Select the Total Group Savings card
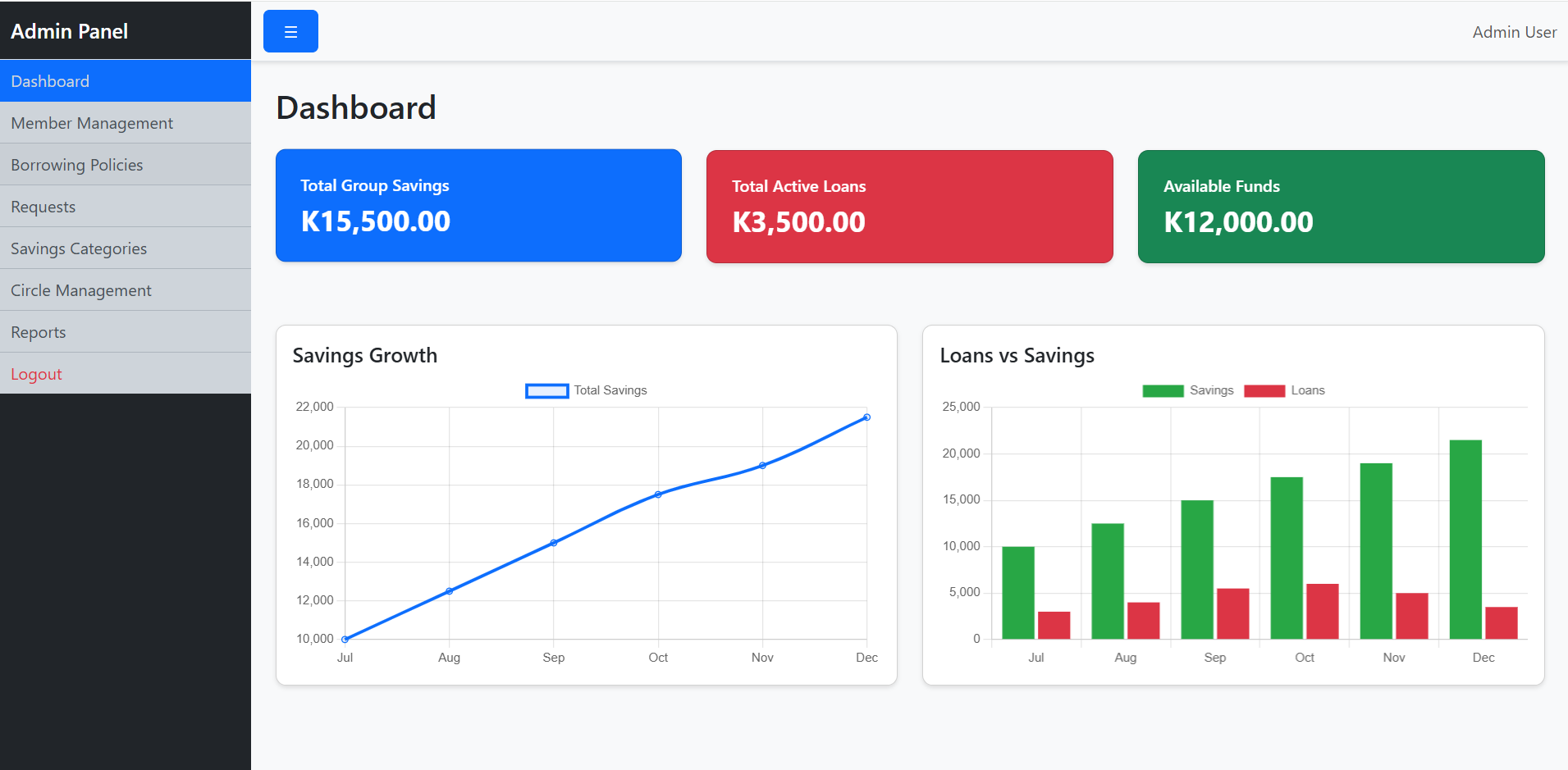The image size is (1568, 770). (478, 205)
